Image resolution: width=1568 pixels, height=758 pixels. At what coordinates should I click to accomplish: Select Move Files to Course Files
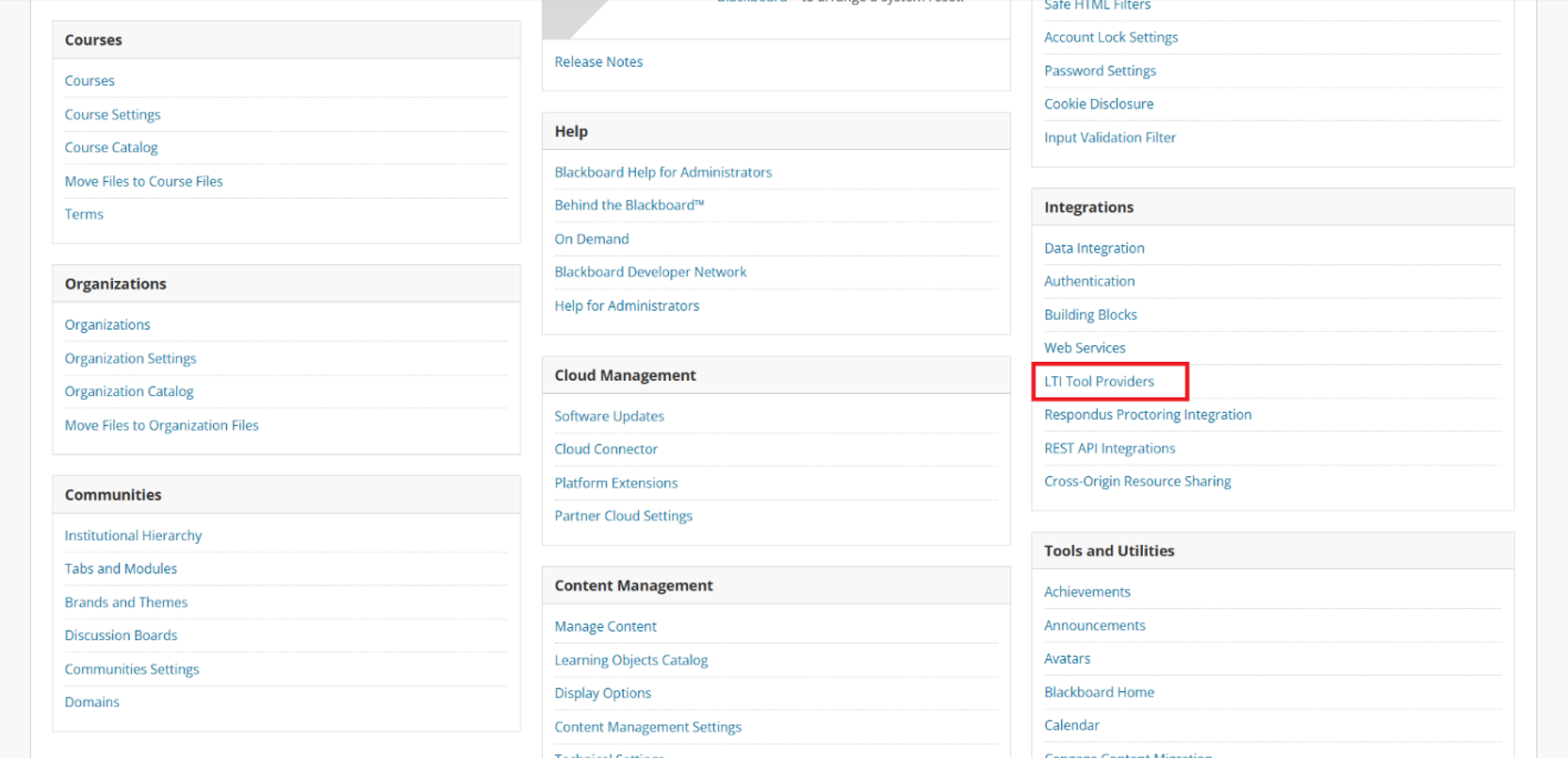(143, 181)
